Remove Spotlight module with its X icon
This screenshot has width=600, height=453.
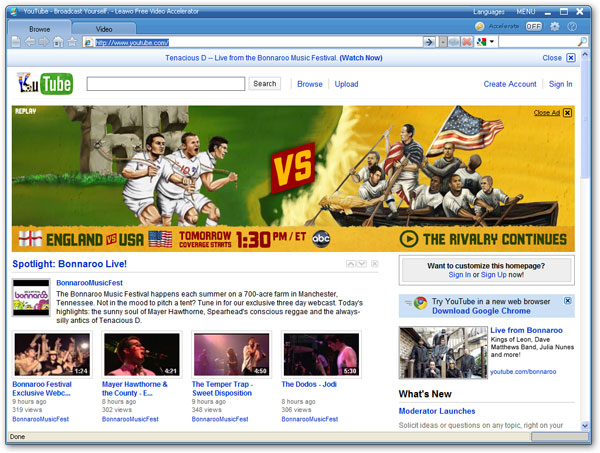click(375, 264)
